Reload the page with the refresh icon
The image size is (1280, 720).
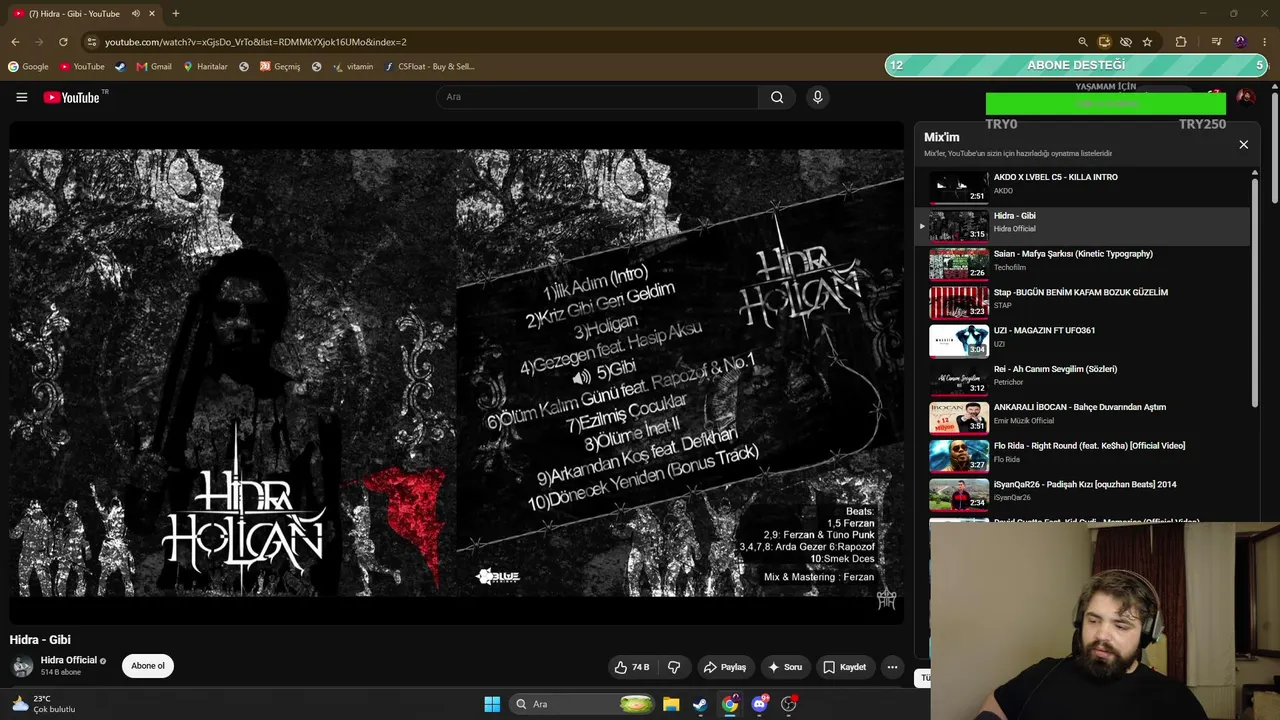pyautogui.click(x=63, y=42)
